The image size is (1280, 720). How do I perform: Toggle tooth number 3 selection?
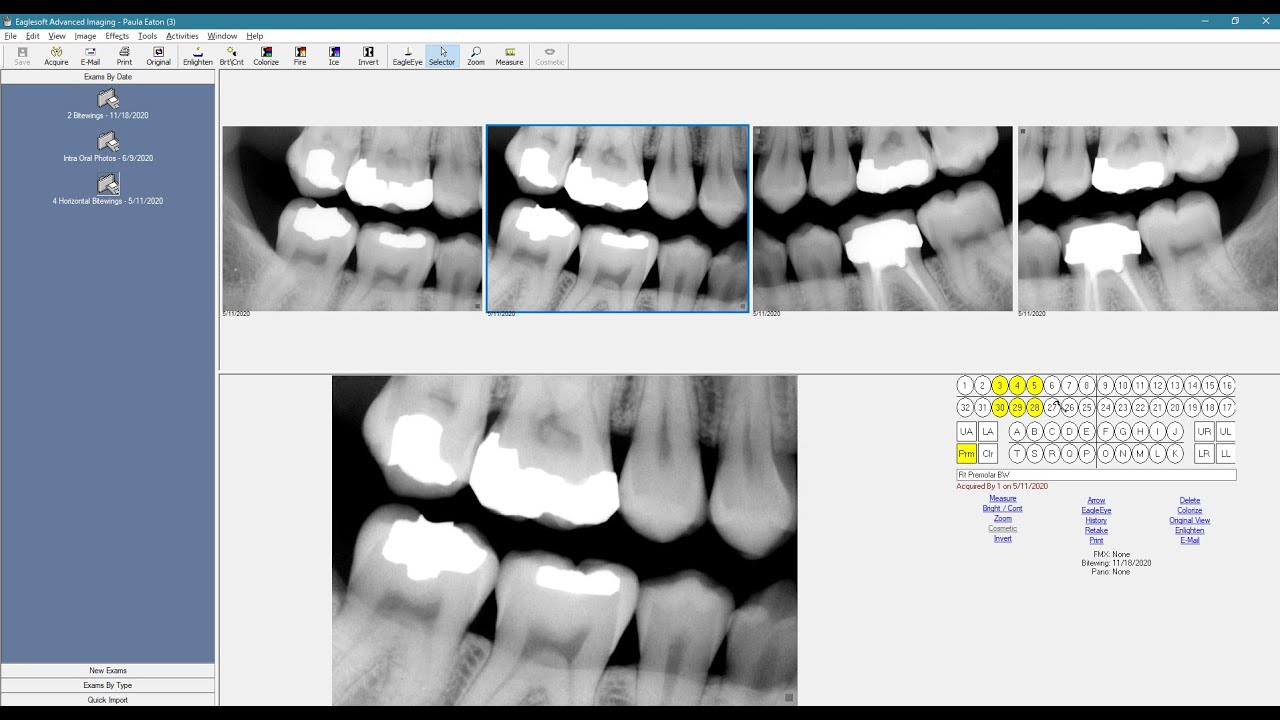coord(999,385)
